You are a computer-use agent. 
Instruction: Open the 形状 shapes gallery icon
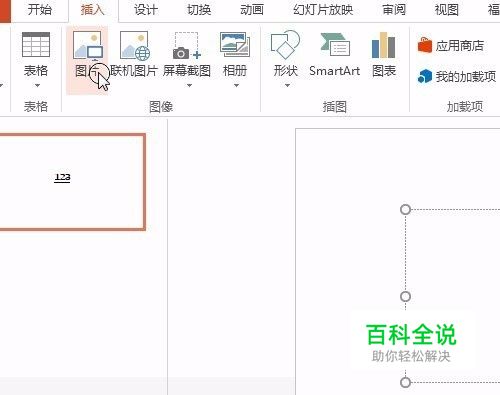click(x=285, y=45)
